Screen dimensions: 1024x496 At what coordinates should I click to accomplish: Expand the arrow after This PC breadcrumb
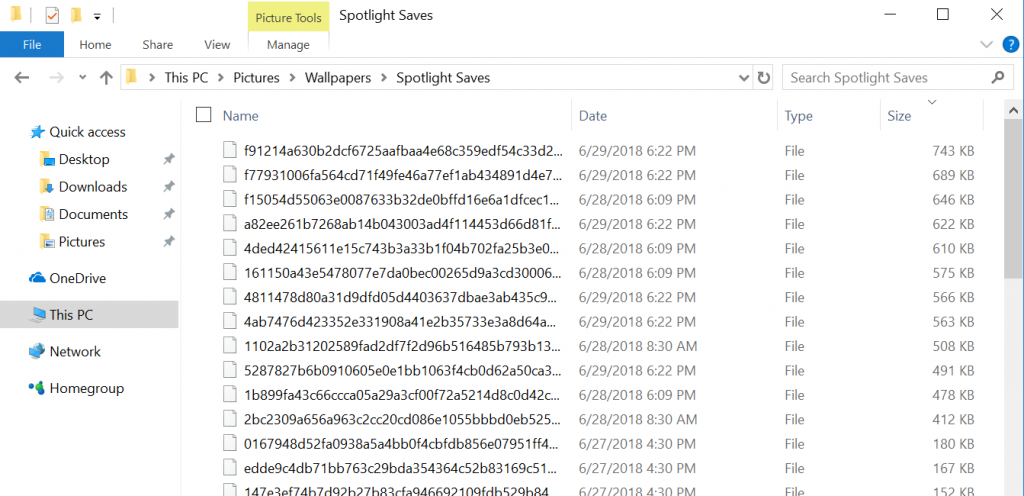(x=221, y=78)
